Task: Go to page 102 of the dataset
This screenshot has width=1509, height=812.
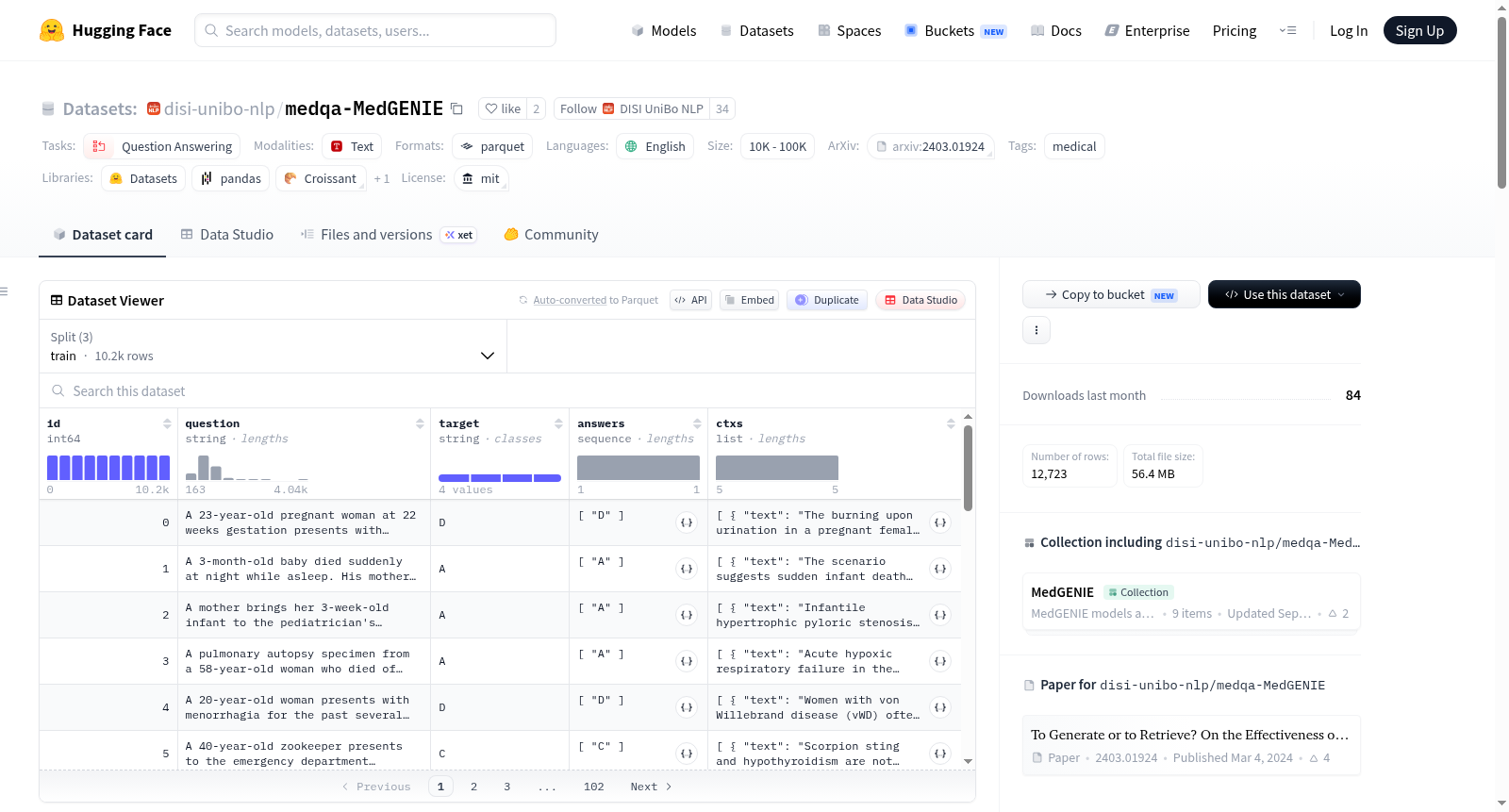Action: click(x=593, y=787)
